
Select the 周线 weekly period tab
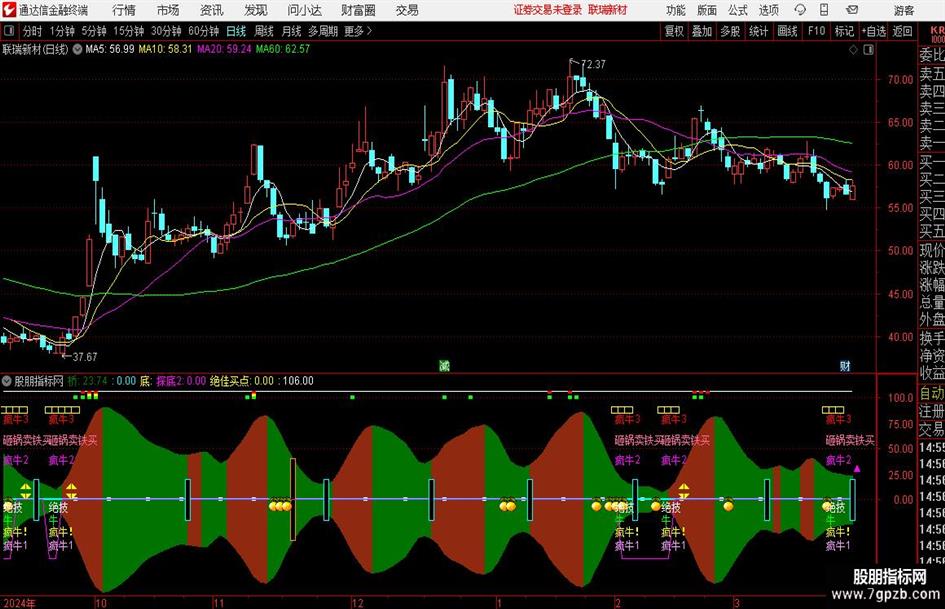point(264,31)
